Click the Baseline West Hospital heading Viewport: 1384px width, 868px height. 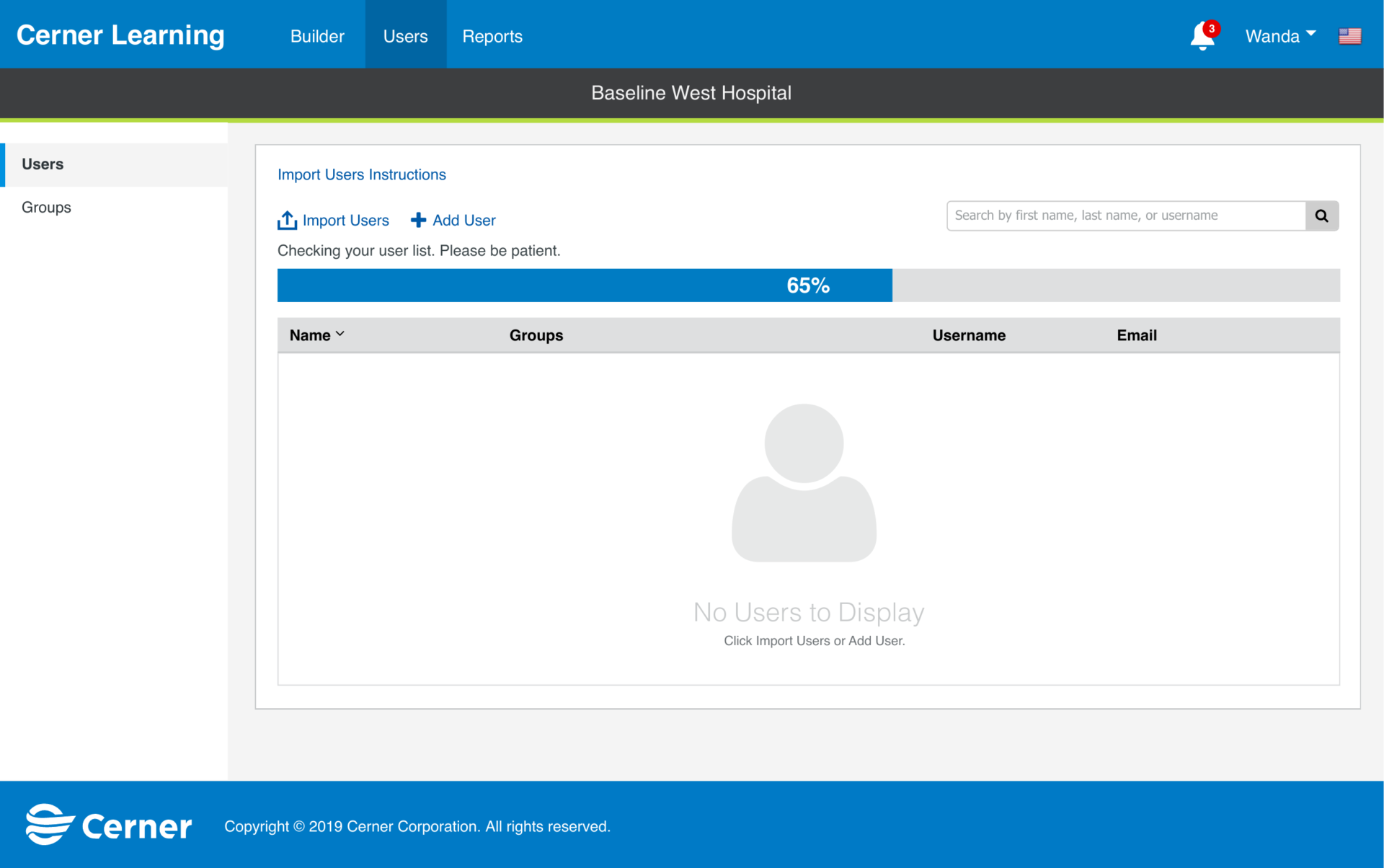point(691,93)
